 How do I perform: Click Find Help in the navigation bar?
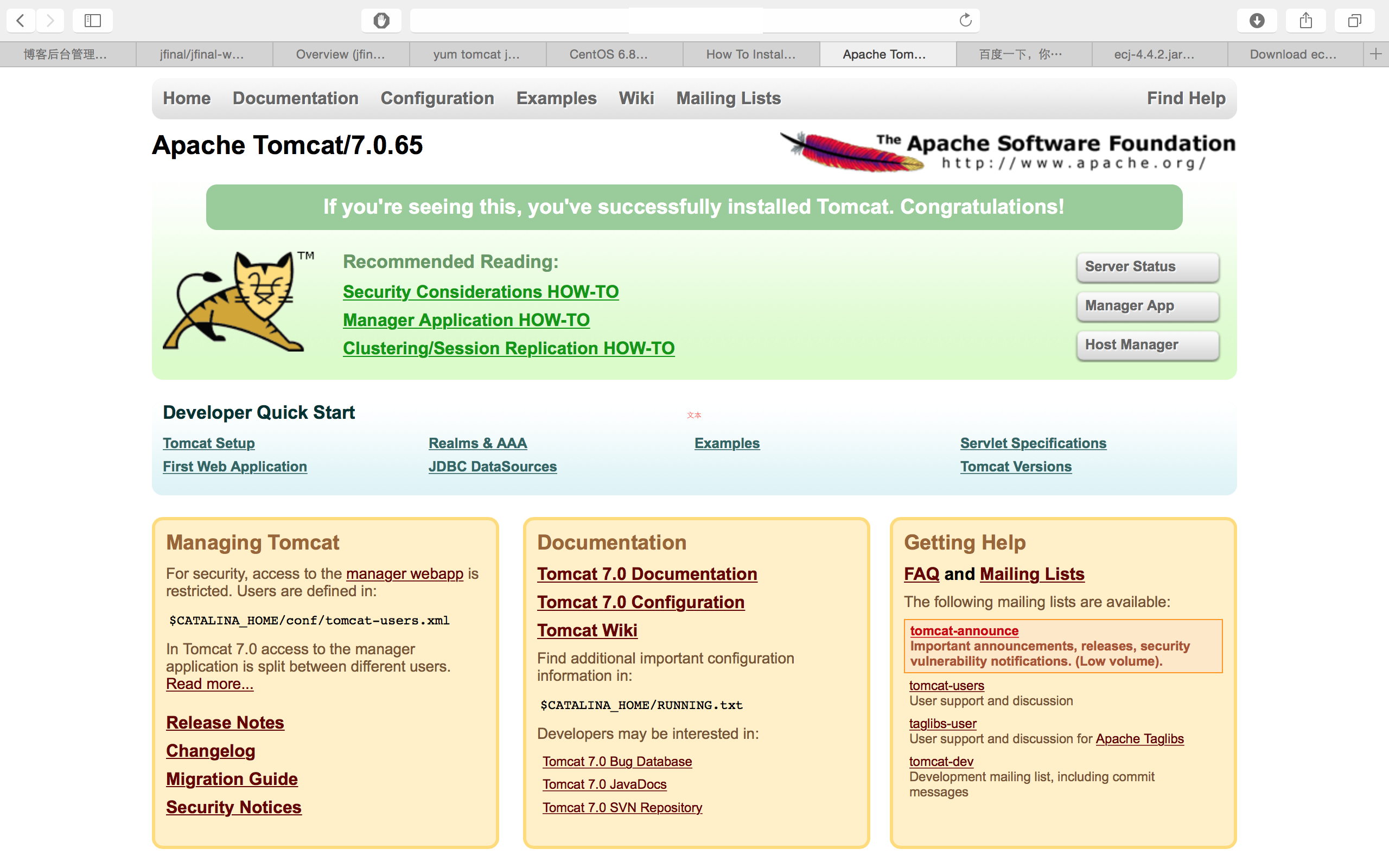pyautogui.click(x=1186, y=98)
